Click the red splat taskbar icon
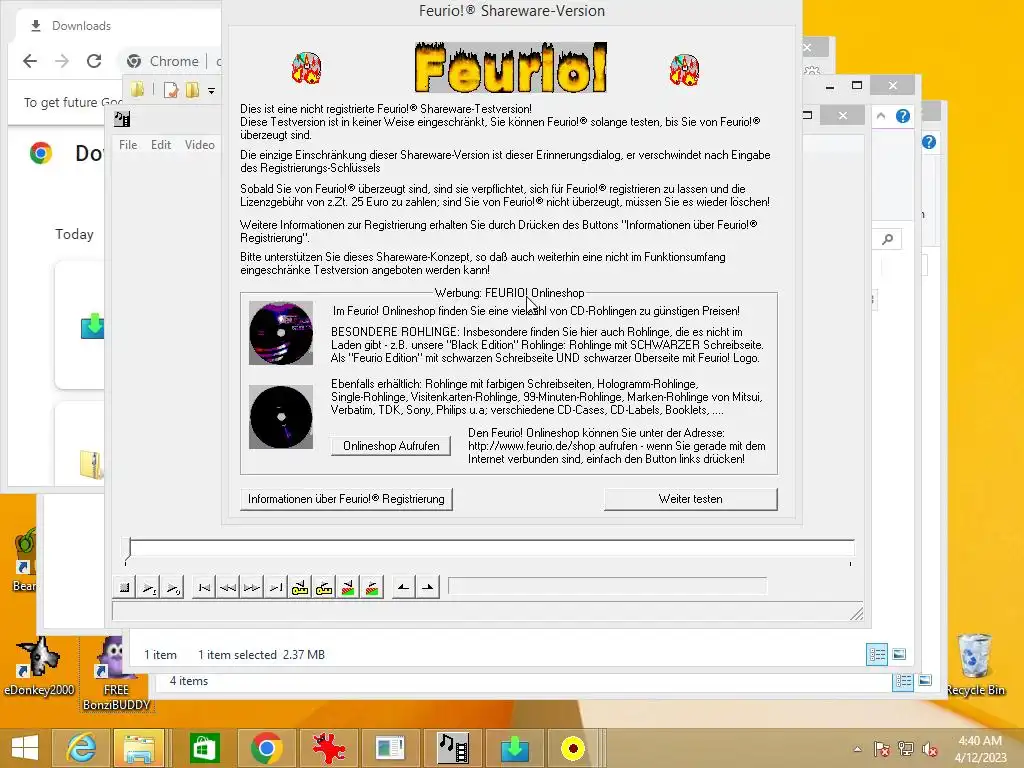 pyautogui.click(x=328, y=748)
